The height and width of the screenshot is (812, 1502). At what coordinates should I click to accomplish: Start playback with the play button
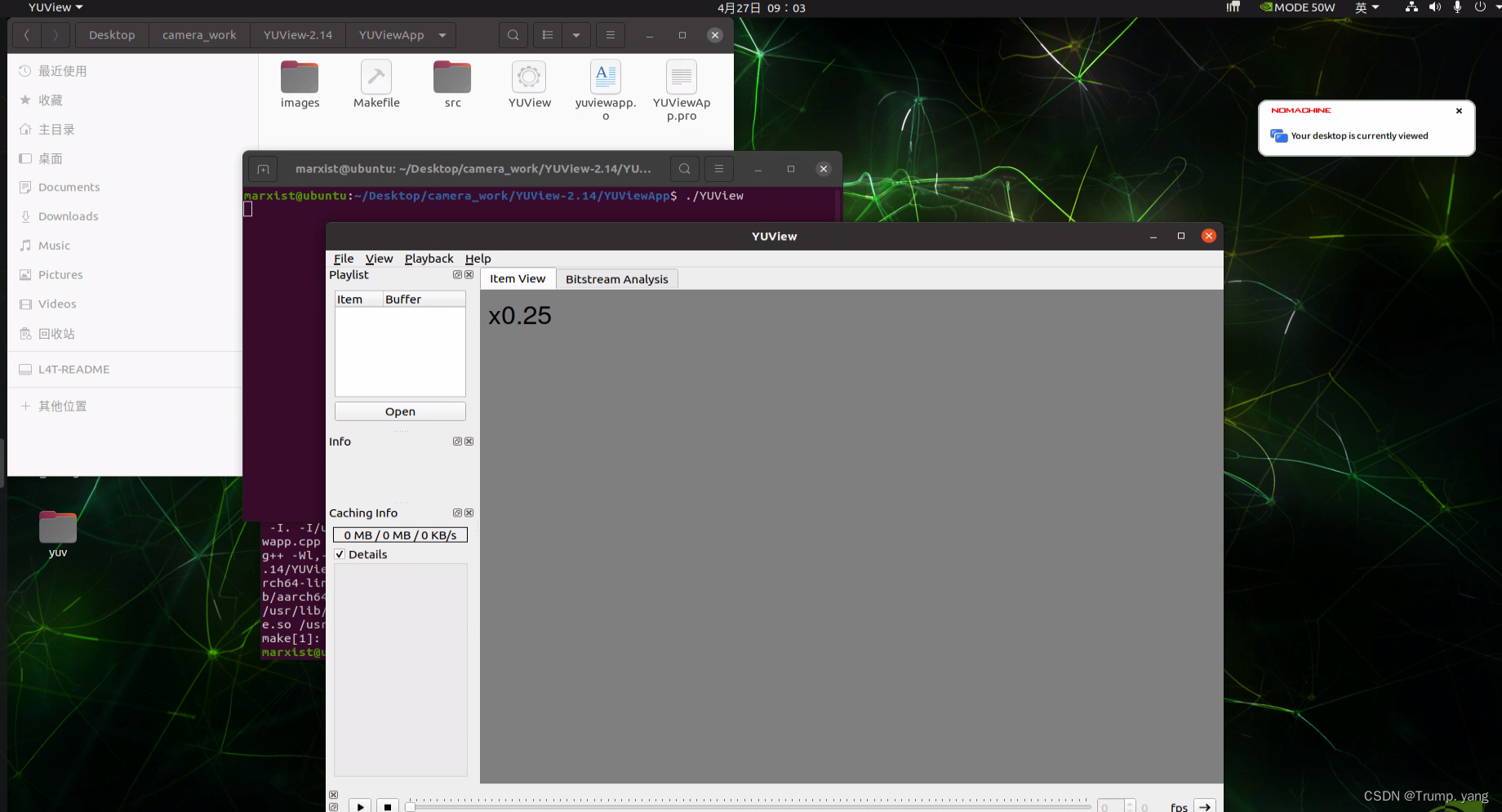pos(360,806)
